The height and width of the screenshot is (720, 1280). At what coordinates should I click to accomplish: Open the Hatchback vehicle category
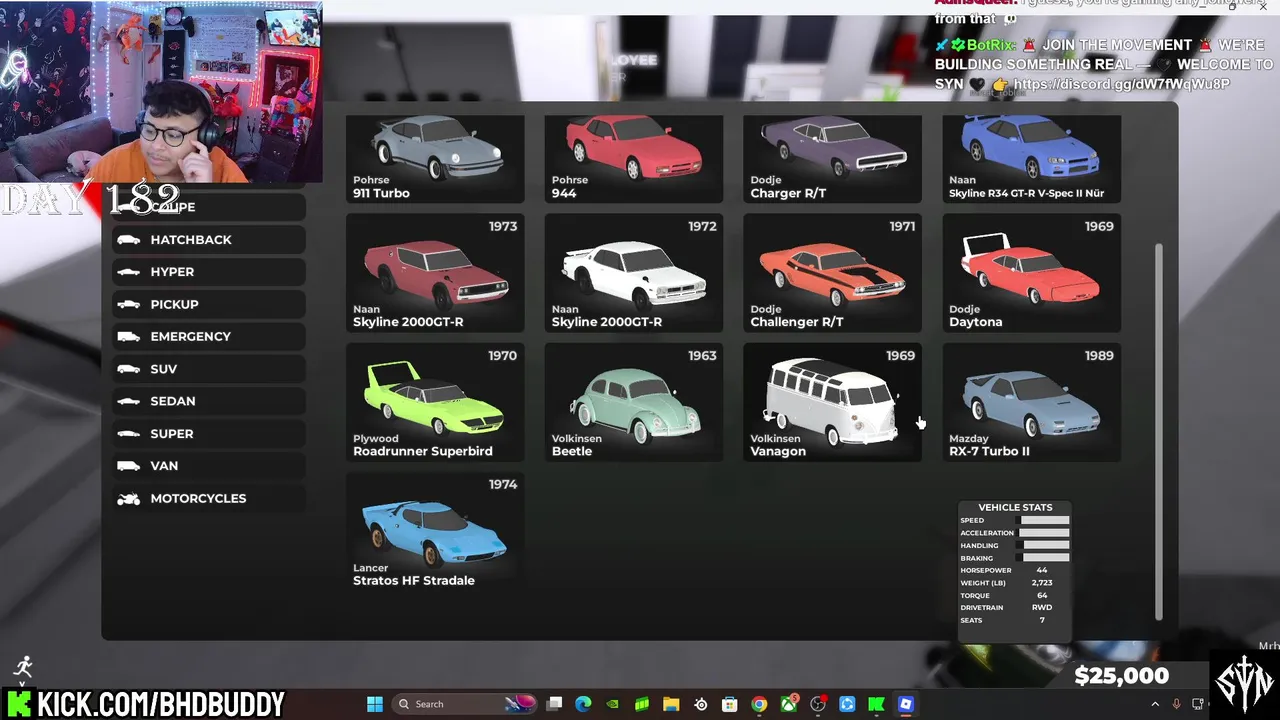click(209, 240)
